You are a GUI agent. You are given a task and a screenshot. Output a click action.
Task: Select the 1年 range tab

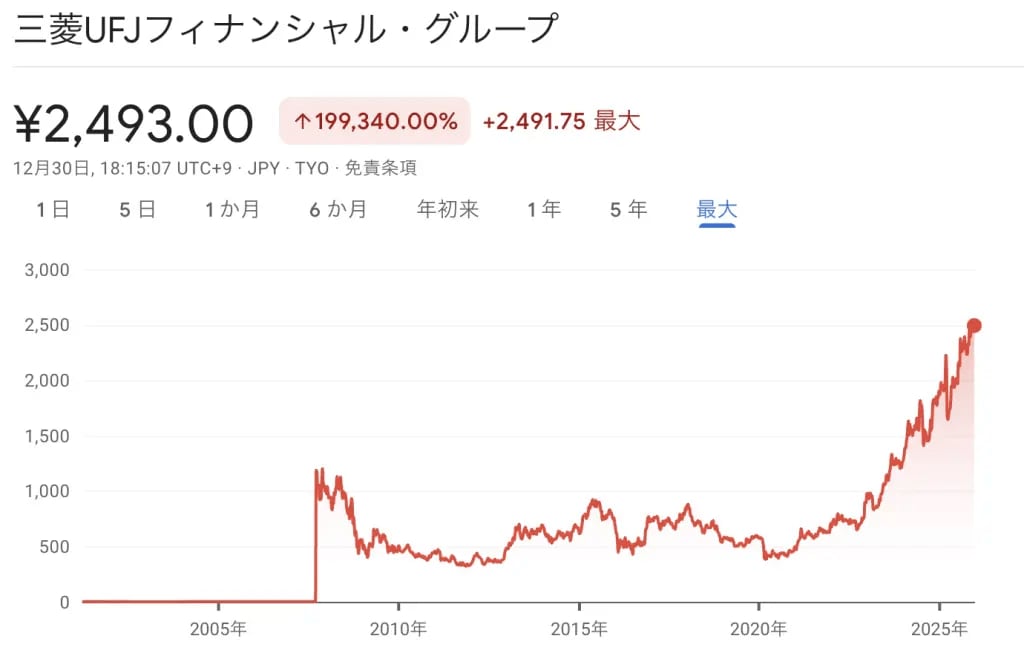pyautogui.click(x=544, y=209)
